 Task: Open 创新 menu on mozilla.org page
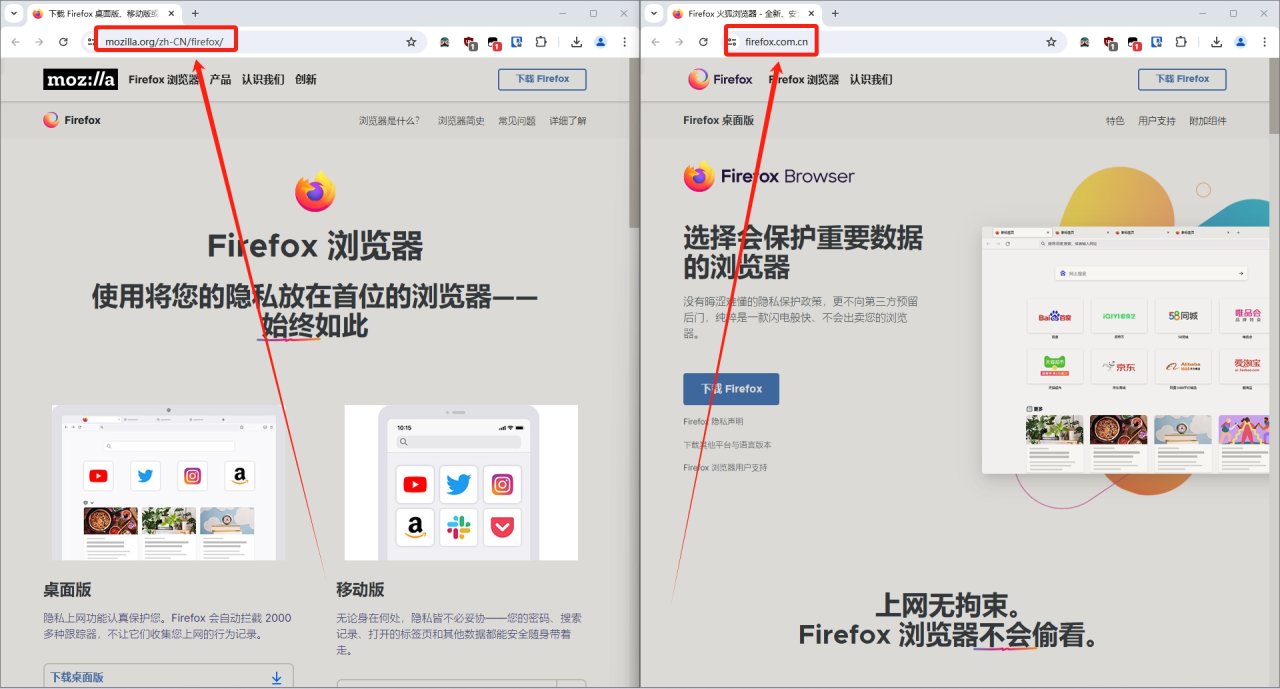(306, 79)
